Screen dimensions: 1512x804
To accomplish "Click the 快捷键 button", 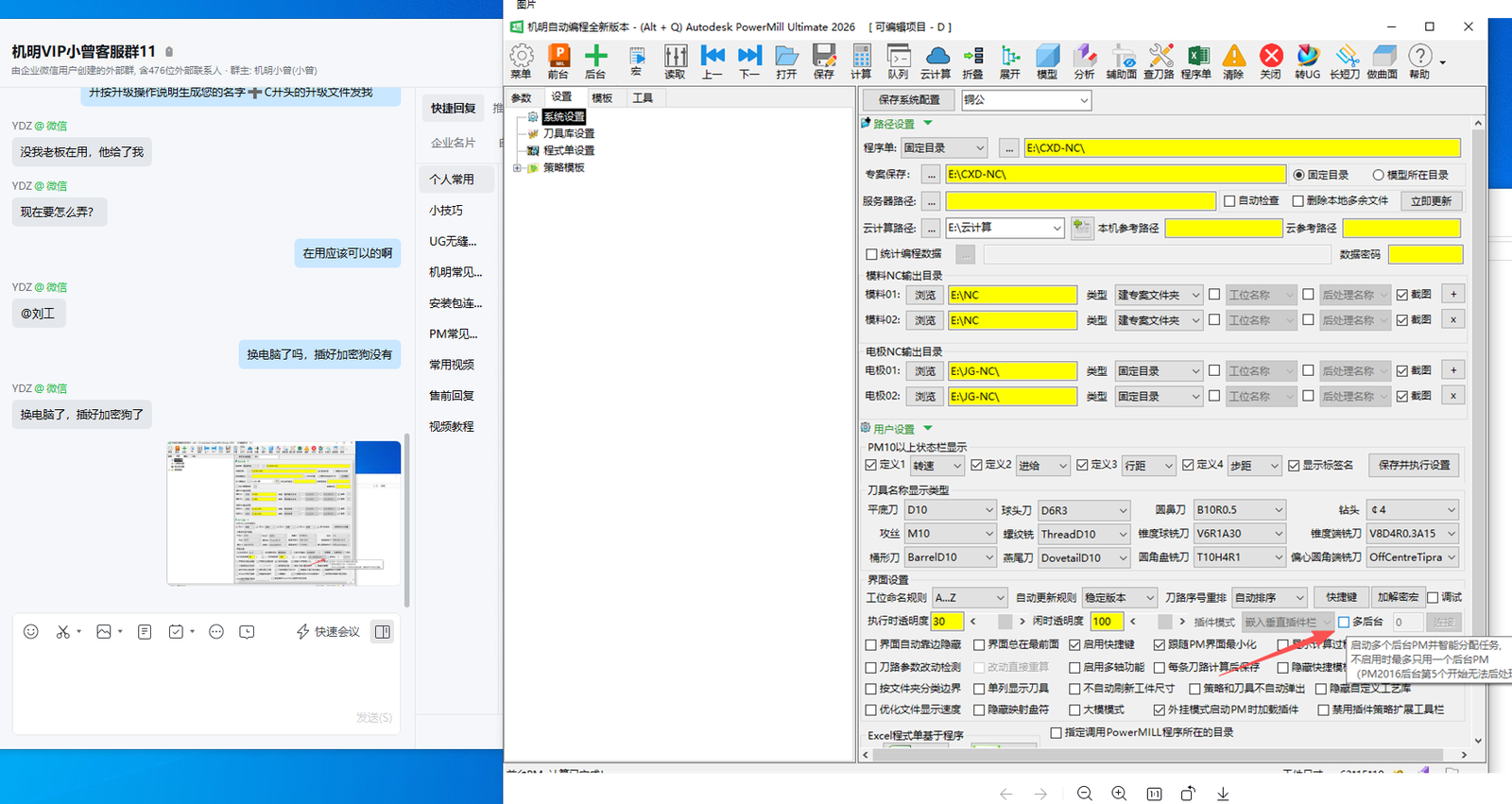I will [1341, 597].
